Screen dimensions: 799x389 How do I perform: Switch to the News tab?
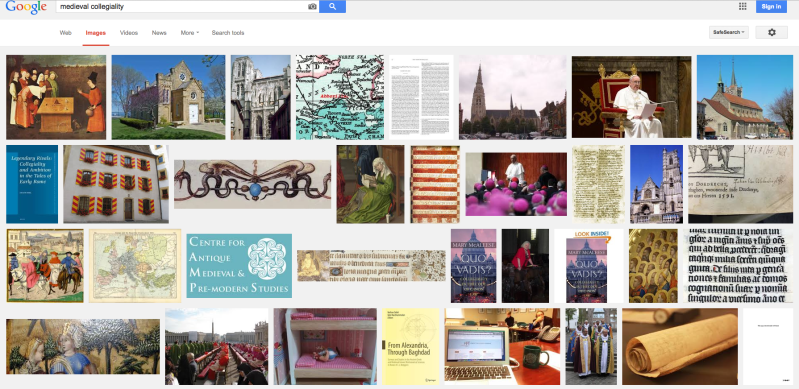pyautogui.click(x=159, y=33)
